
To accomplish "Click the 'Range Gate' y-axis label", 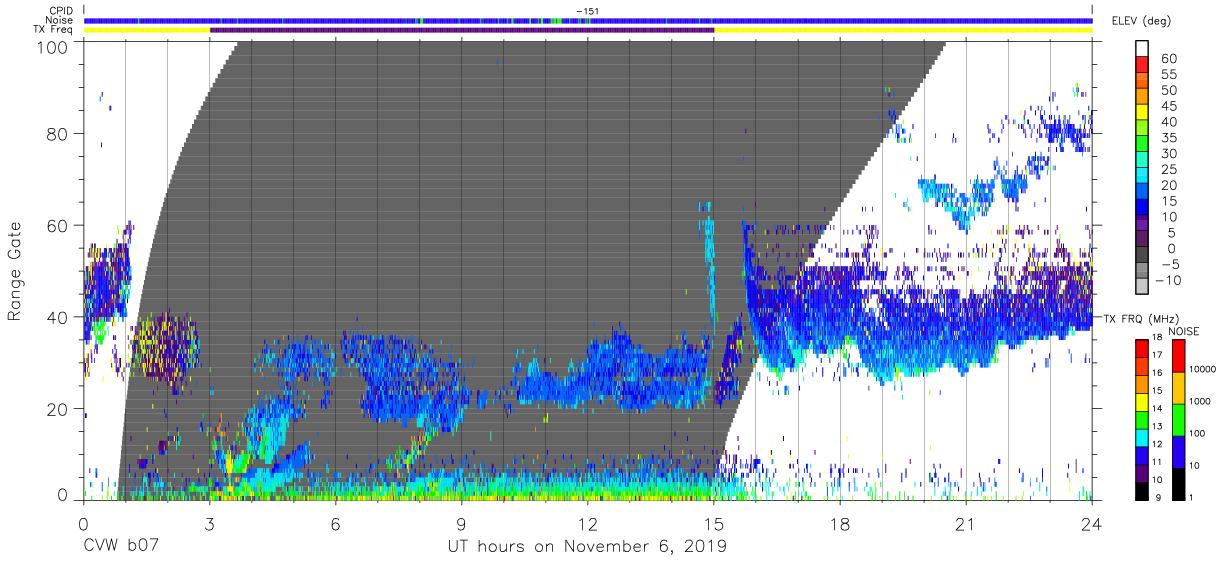I will pos(15,272).
